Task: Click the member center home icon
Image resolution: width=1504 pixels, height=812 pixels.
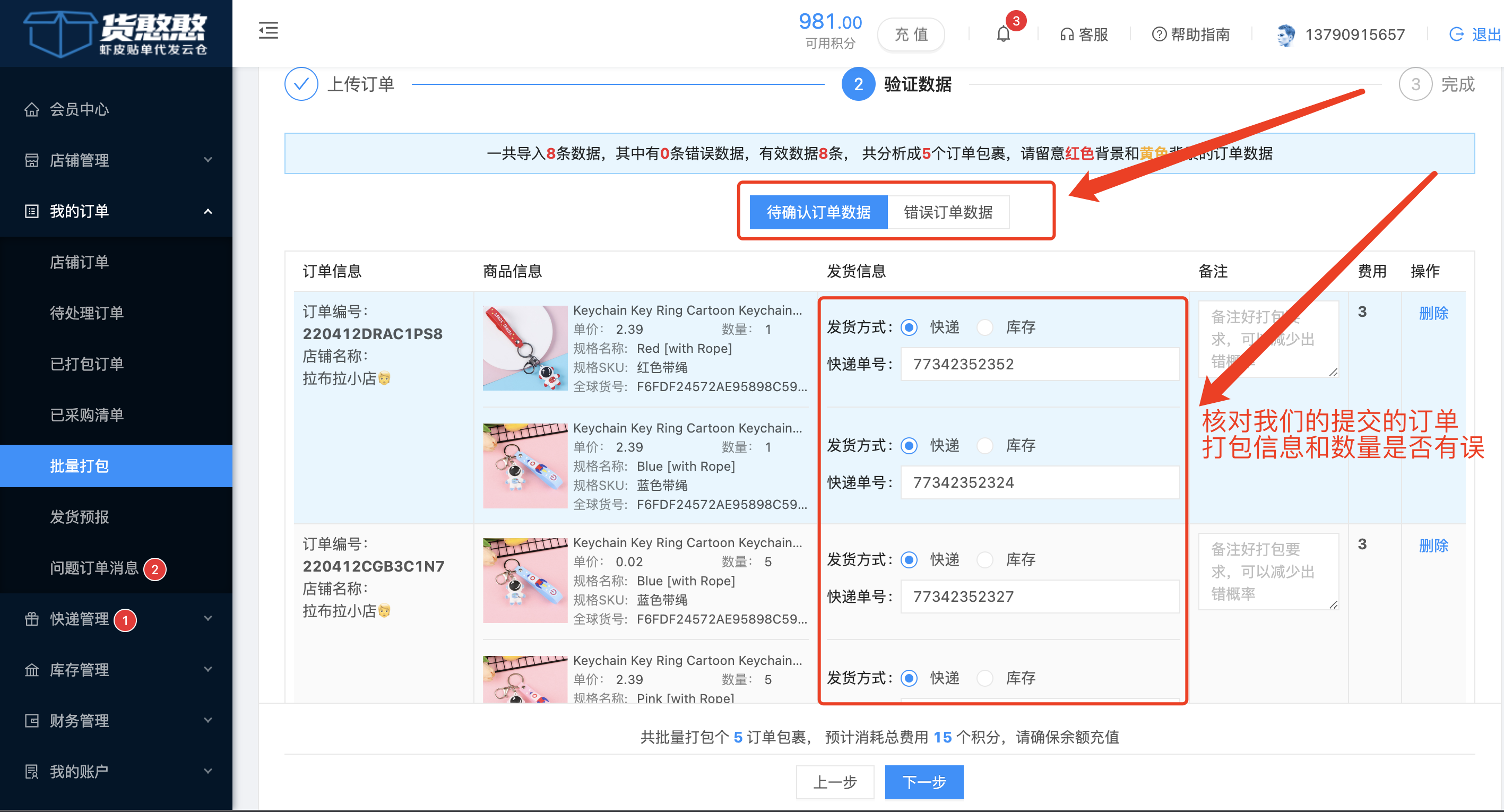Action: point(31,109)
